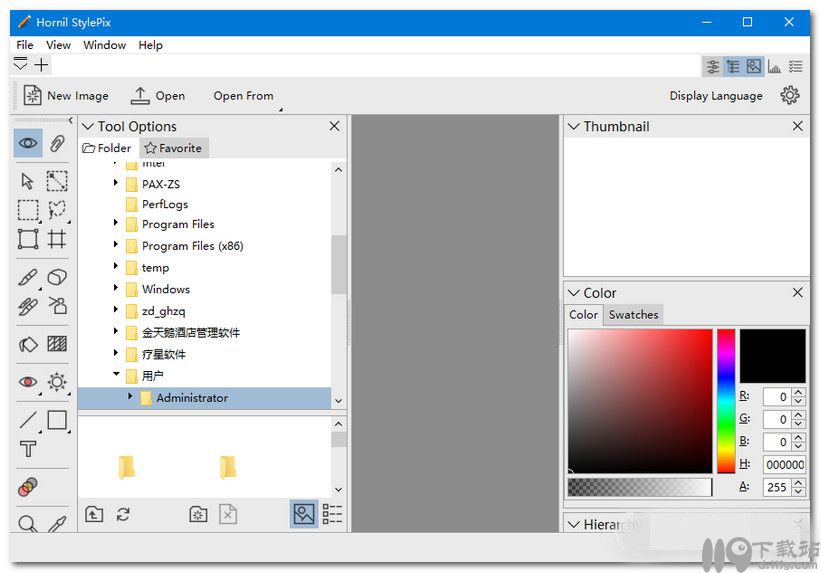The height and width of the screenshot is (573, 821).
Task: Expand the Program Files (x86) folder
Action: pos(116,245)
